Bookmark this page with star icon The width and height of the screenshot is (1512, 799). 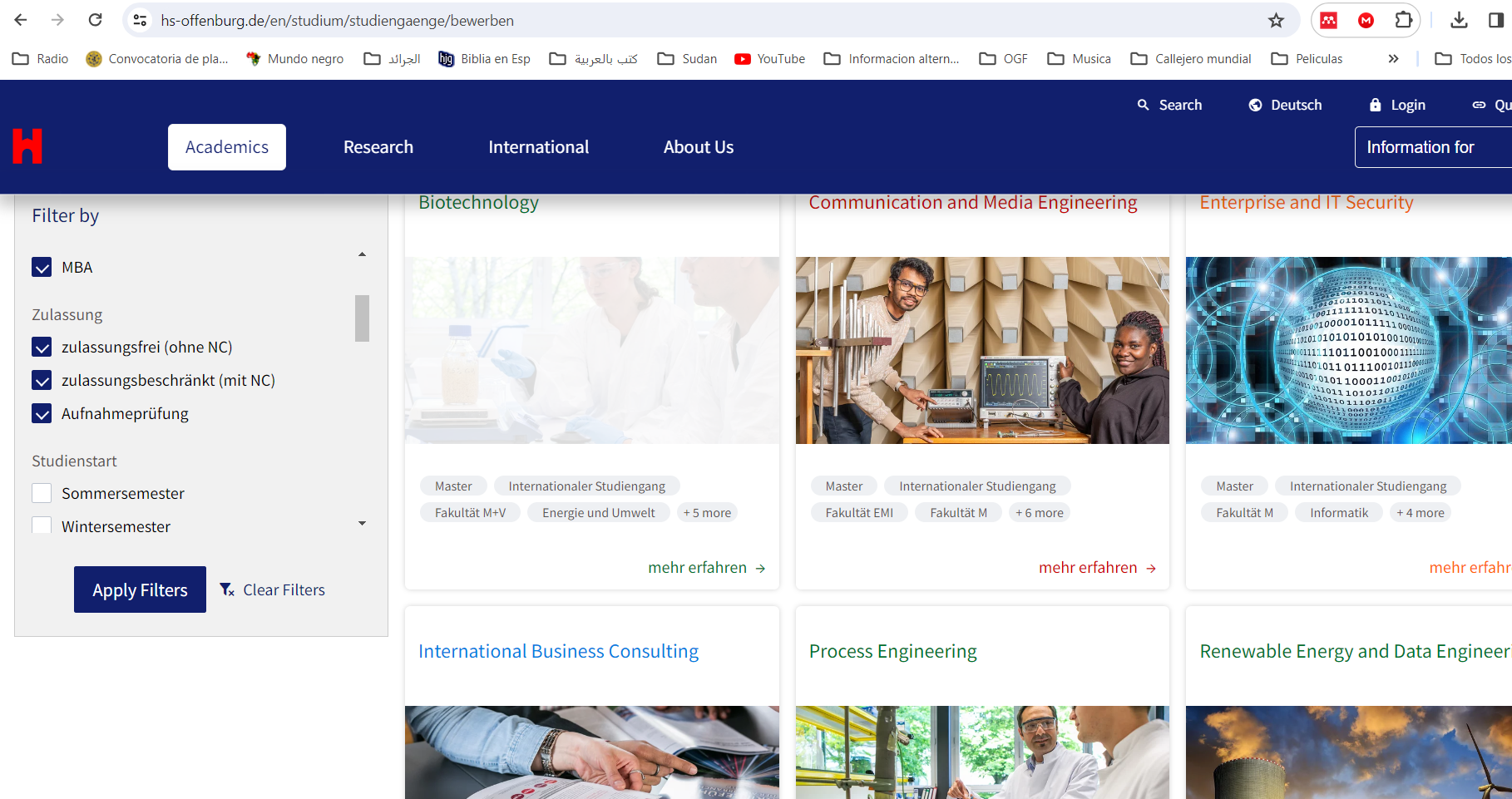point(1276,21)
